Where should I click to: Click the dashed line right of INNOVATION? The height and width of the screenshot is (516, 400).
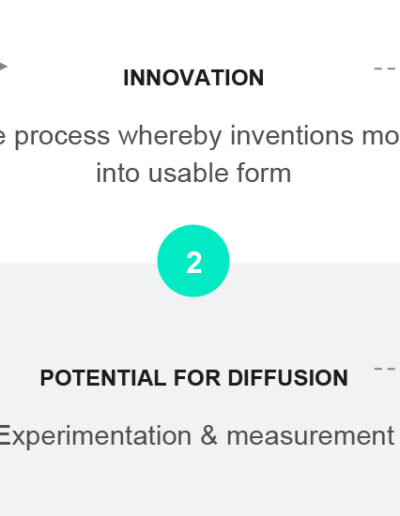[x=385, y=69]
